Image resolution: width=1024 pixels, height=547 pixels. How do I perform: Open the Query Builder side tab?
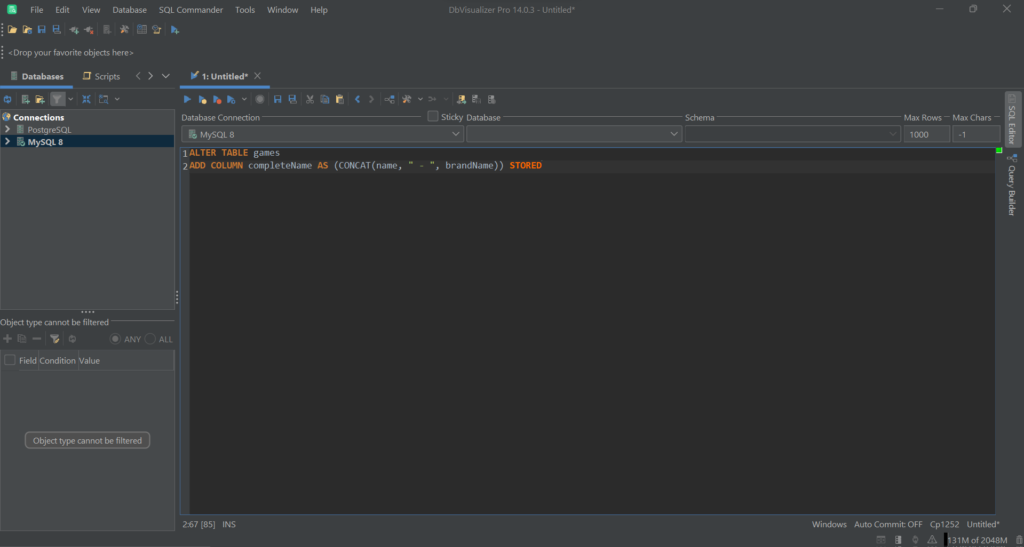pos(1012,185)
